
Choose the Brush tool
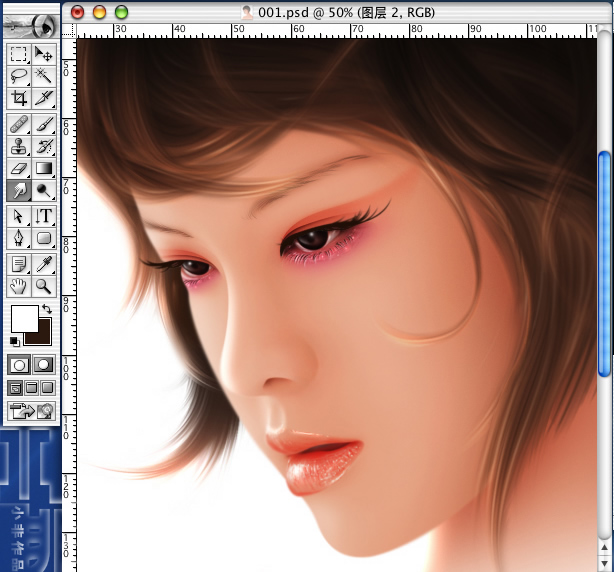pos(43,125)
